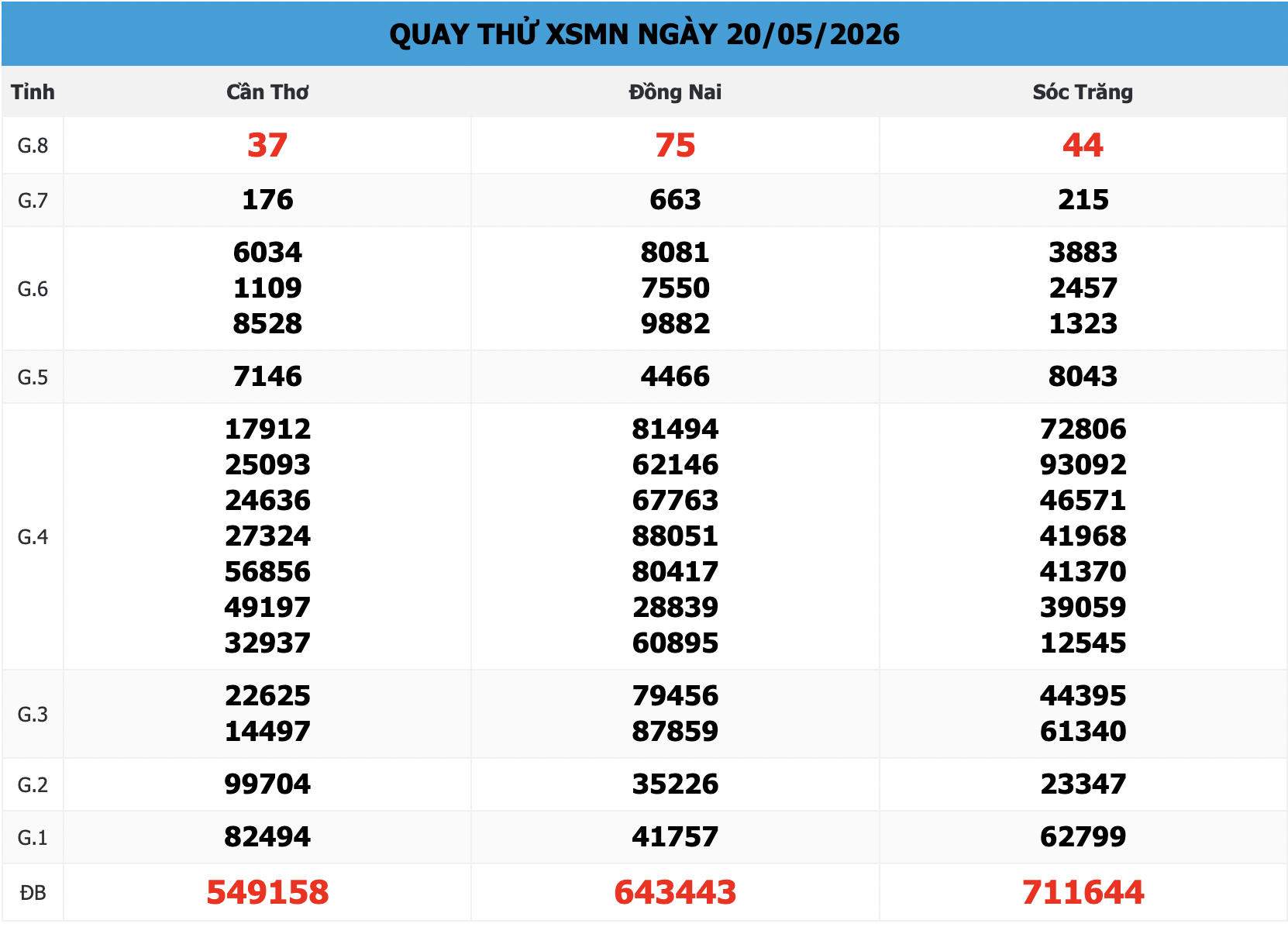
Task: Select G.4 number 49197
Action: [267, 608]
